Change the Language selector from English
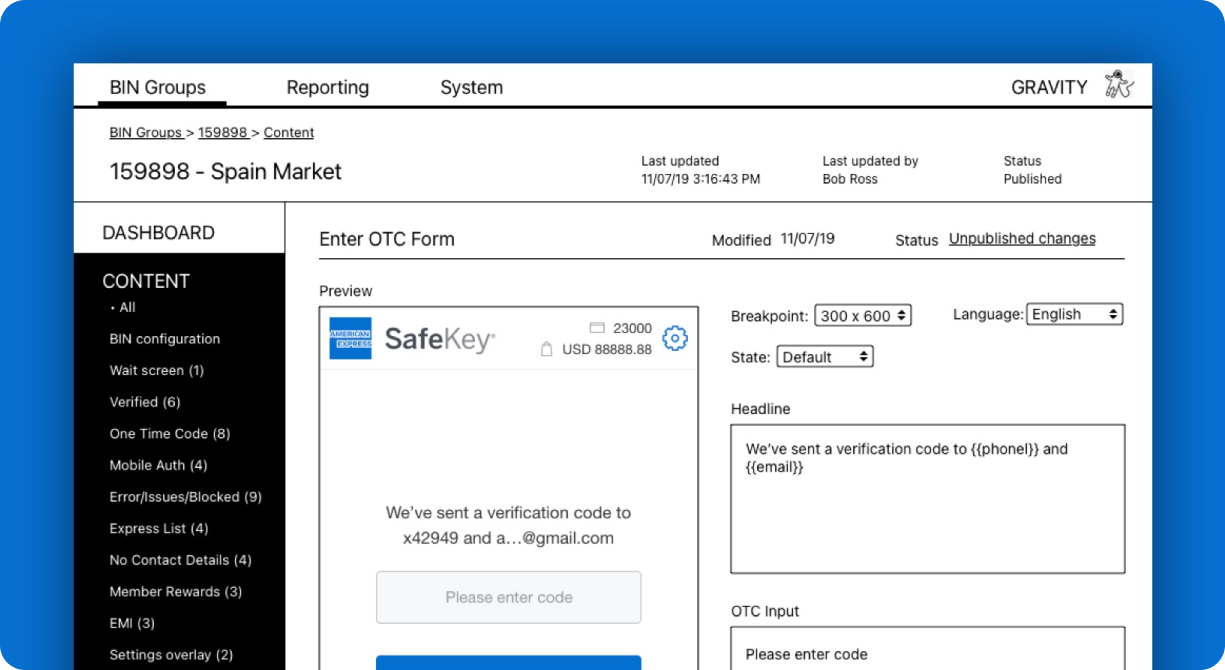Image resolution: width=1225 pixels, height=670 pixels. 1074,314
